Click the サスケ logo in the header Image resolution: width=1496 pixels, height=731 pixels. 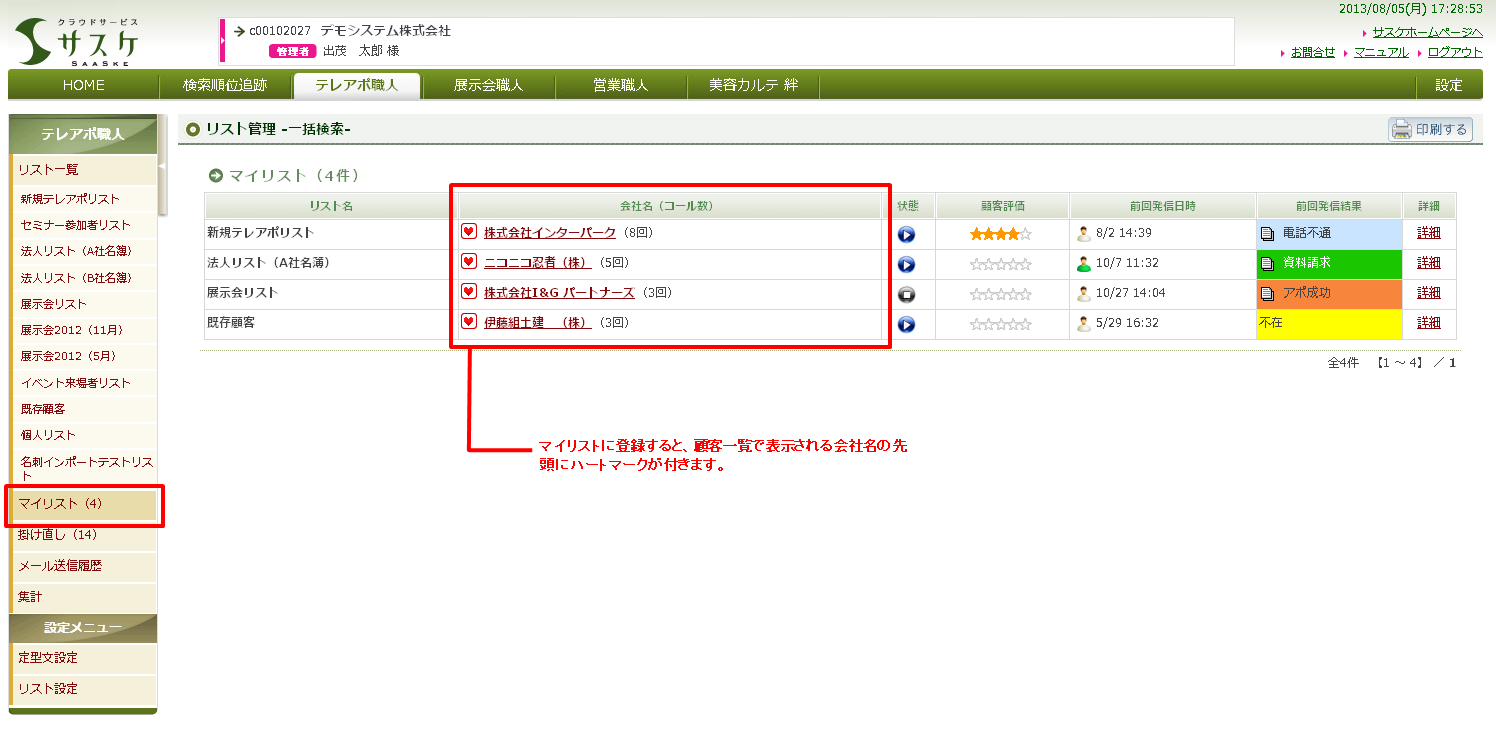tap(77, 41)
